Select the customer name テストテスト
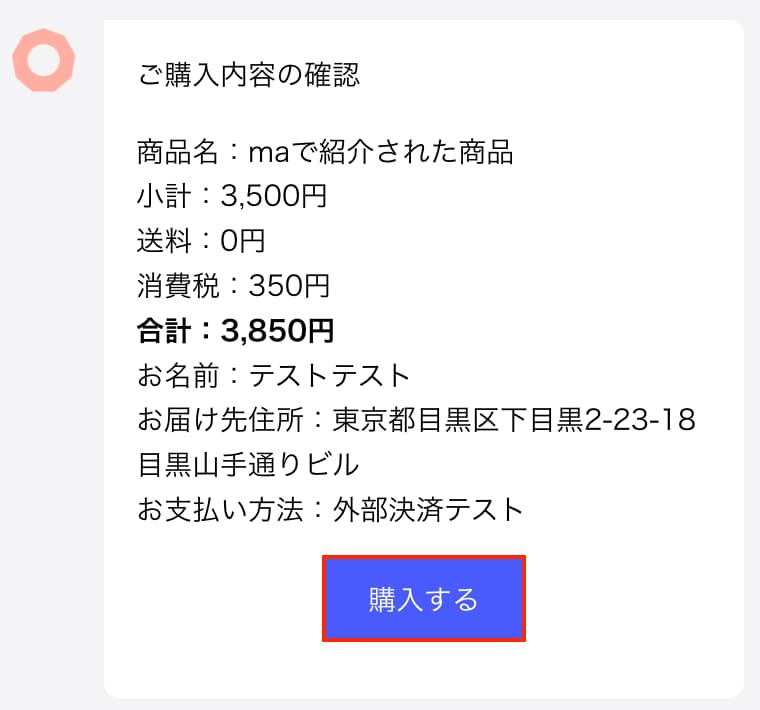The width and height of the screenshot is (760, 710). coord(331,375)
